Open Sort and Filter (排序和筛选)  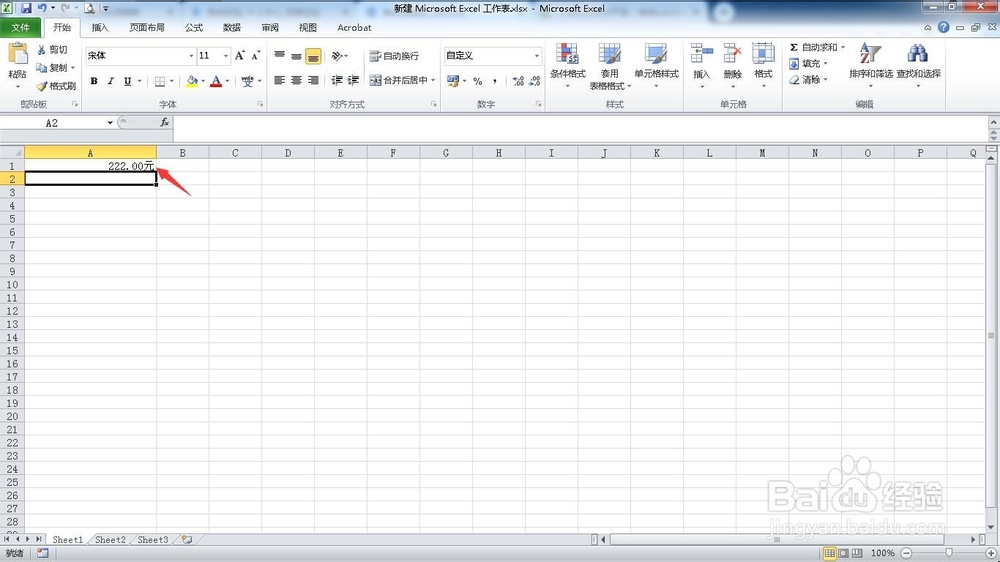[x=871, y=64]
